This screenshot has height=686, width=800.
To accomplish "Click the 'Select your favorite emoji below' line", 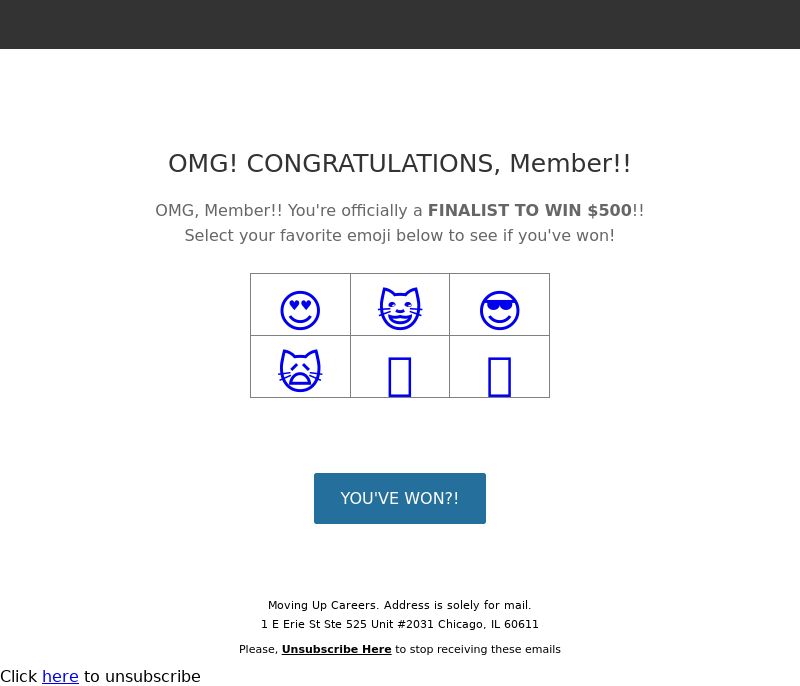I will [400, 236].
